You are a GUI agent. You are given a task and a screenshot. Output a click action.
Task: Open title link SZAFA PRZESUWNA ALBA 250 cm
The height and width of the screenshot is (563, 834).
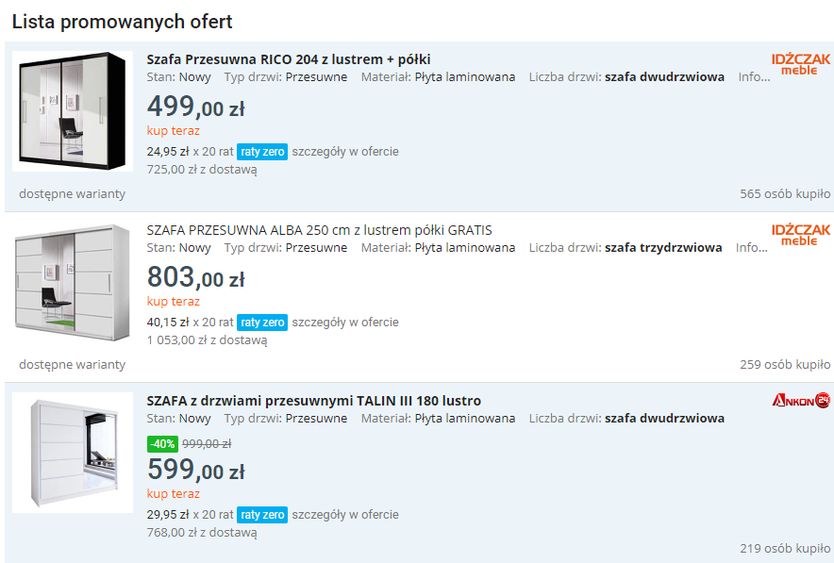[x=319, y=230]
